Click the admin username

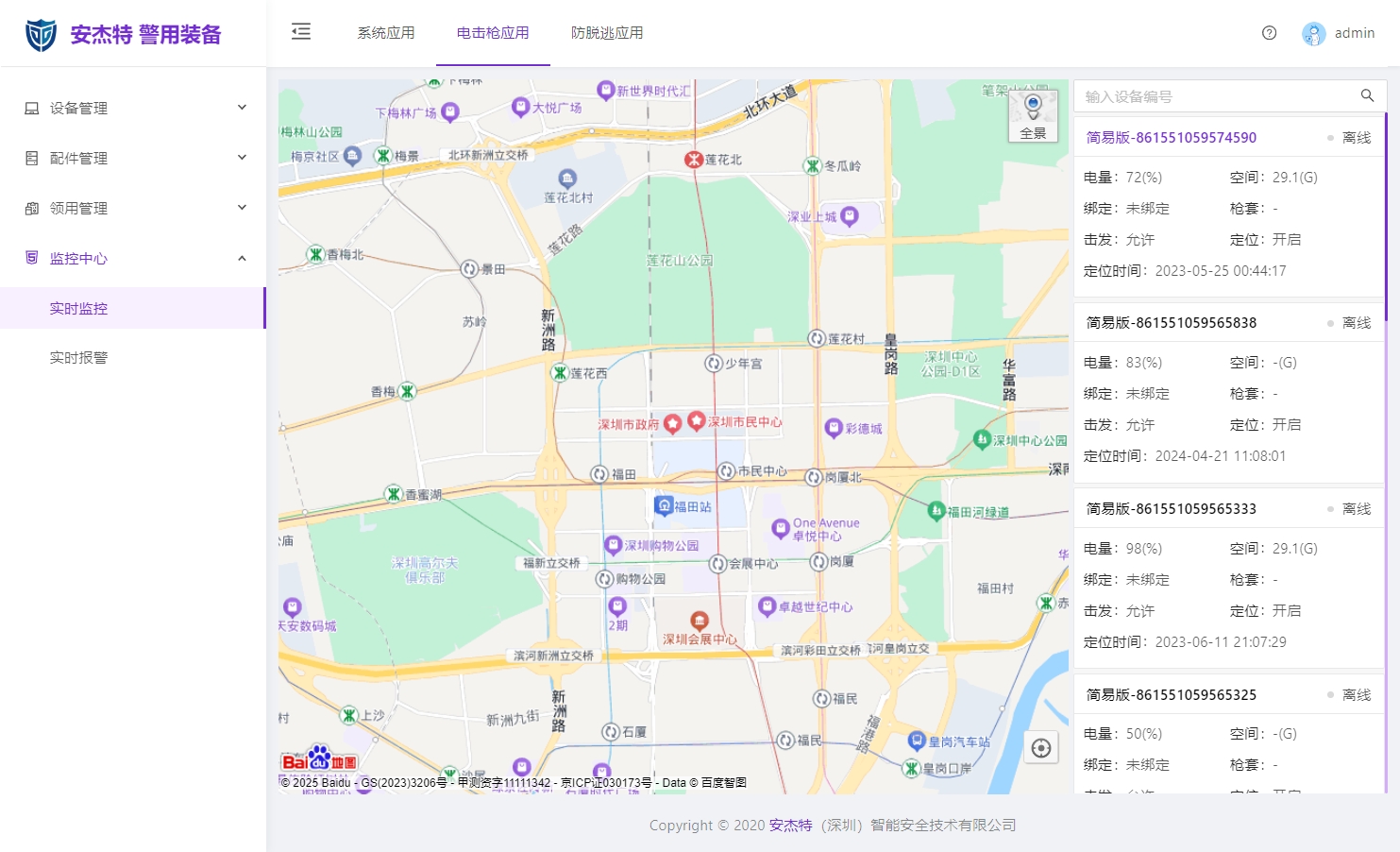tap(1355, 33)
